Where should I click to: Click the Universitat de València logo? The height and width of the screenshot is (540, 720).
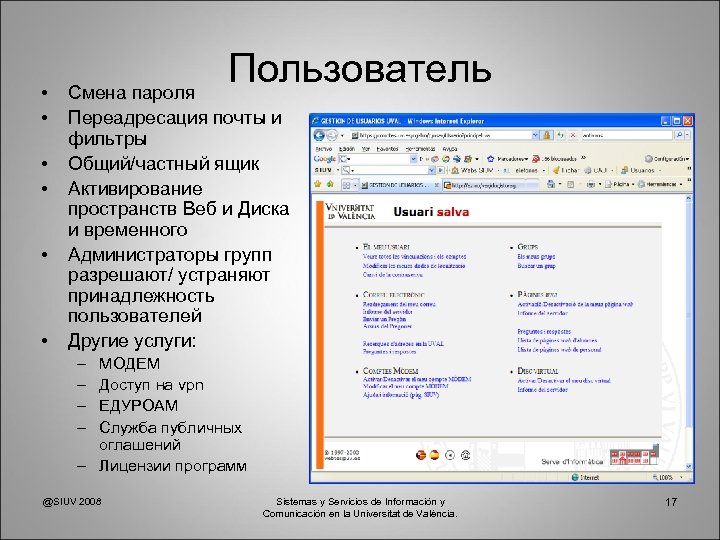[x=350, y=211]
